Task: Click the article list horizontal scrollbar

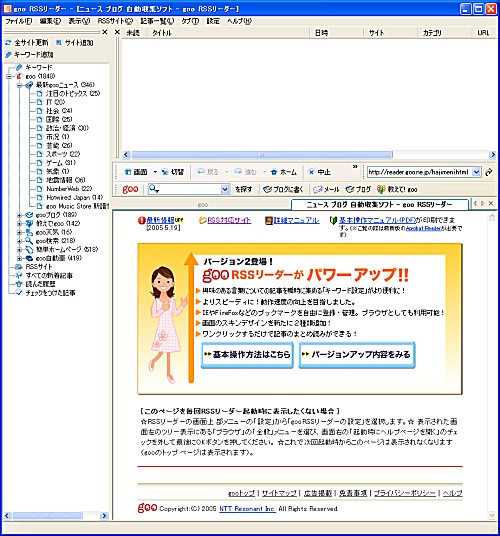Action: point(309,155)
